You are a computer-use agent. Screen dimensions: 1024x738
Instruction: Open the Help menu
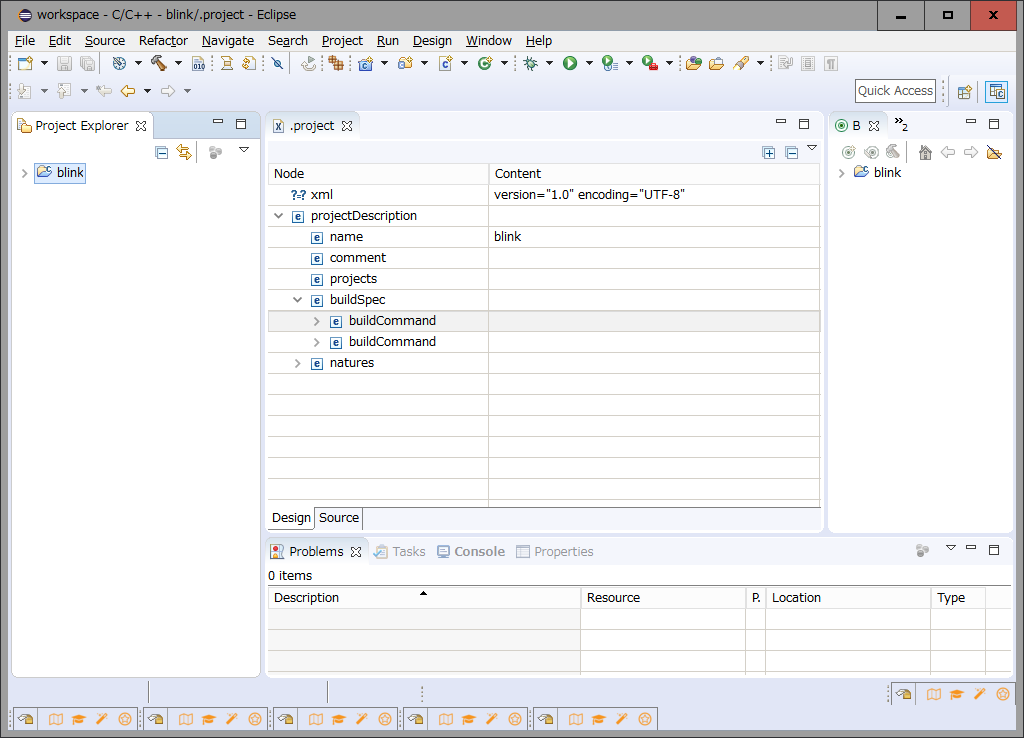pos(539,40)
